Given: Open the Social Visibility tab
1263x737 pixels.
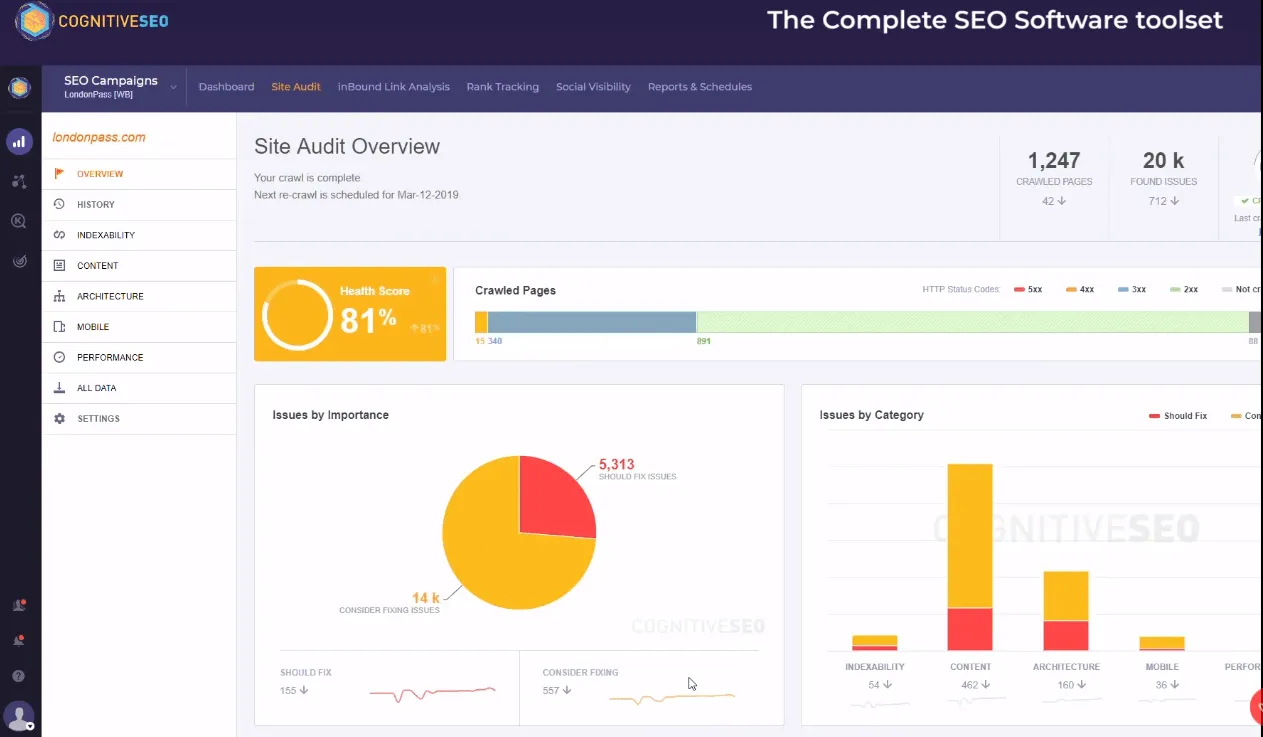Looking at the screenshot, I should (x=593, y=87).
